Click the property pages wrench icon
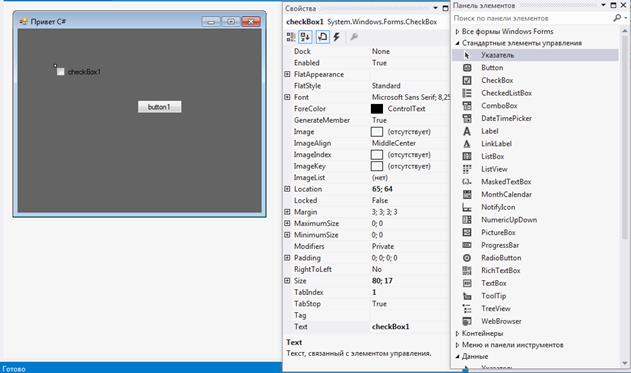The height and width of the screenshot is (373, 631). tap(354, 37)
